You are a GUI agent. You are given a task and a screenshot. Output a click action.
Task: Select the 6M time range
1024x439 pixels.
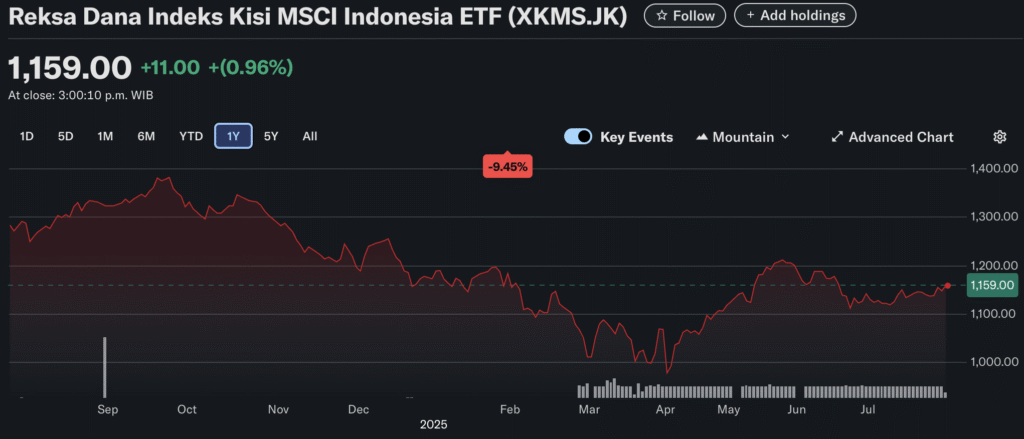(146, 137)
